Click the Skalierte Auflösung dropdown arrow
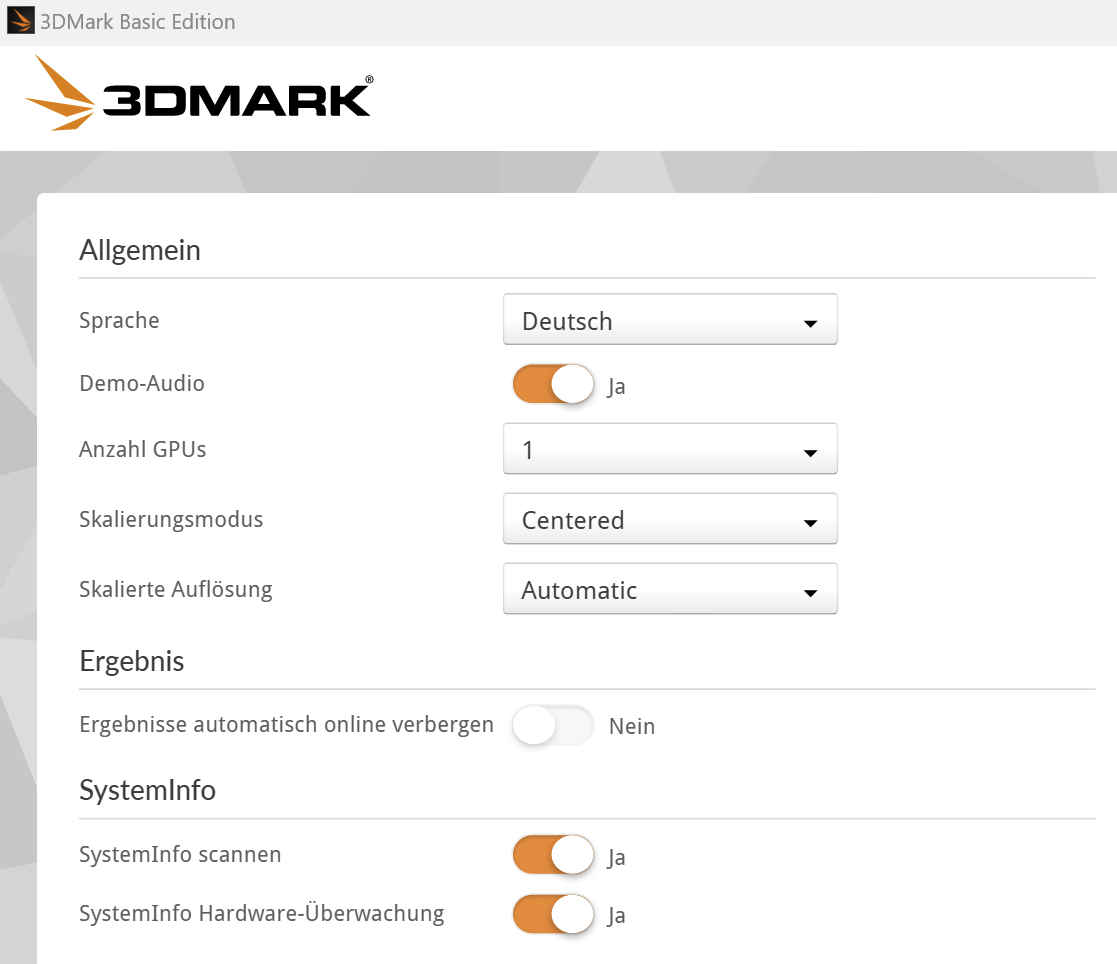The image size is (1117, 964). pos(810,593)
